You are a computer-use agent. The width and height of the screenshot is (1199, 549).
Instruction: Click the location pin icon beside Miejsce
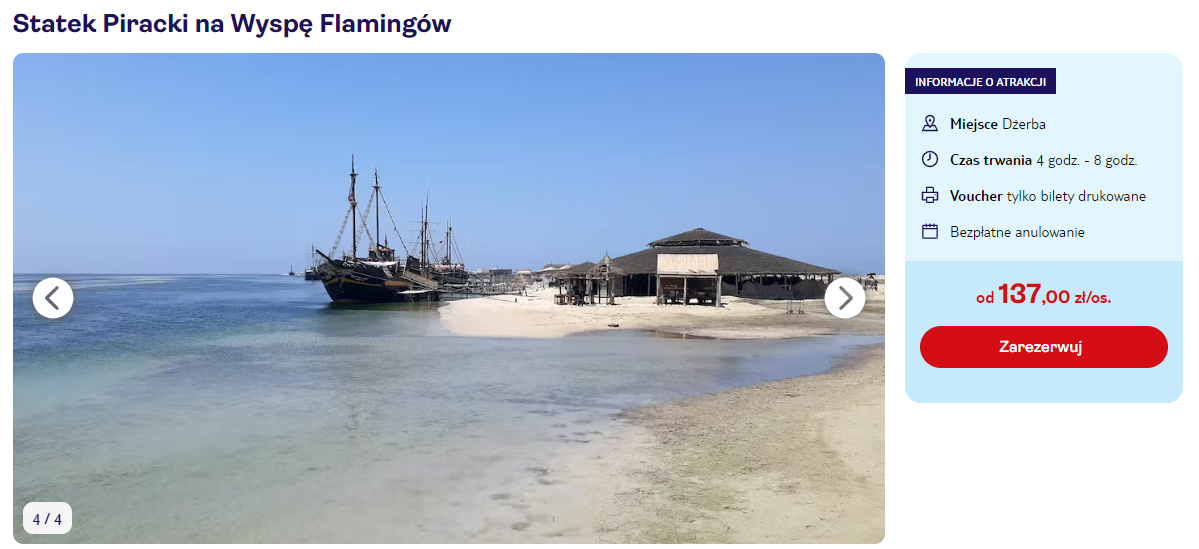[929, 124]
